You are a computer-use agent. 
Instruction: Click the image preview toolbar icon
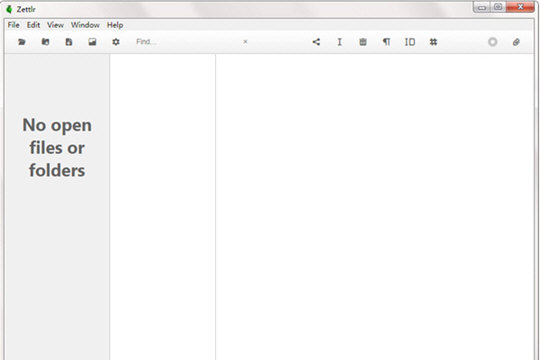(92, 42)
